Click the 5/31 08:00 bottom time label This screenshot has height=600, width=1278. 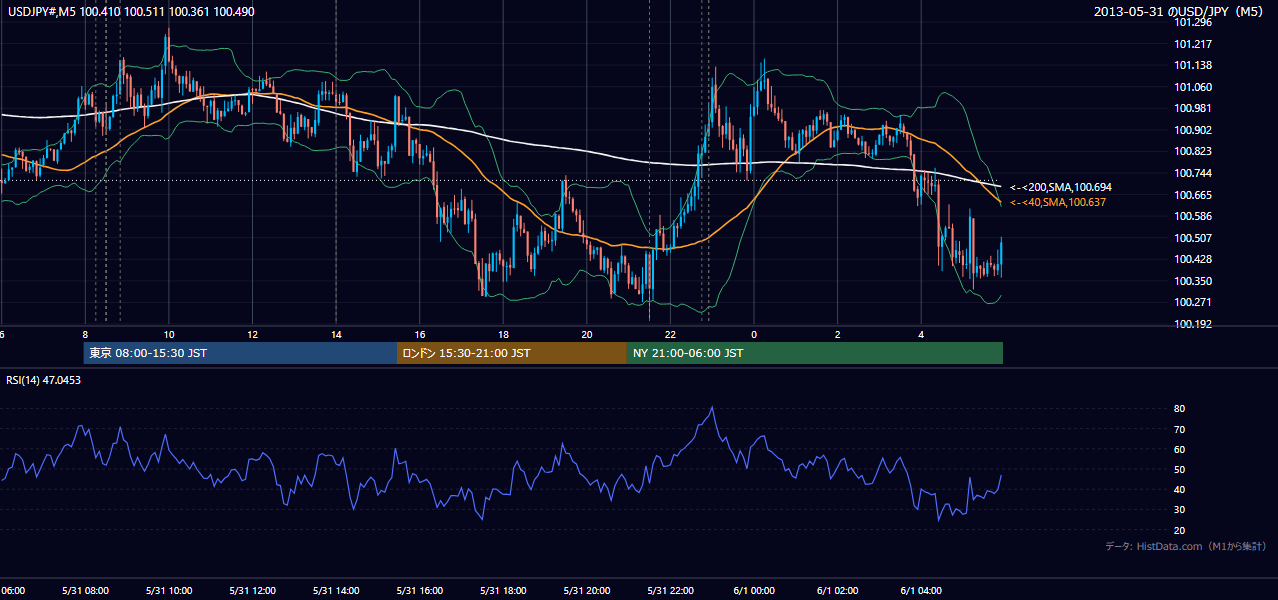[x=85, y=590]
